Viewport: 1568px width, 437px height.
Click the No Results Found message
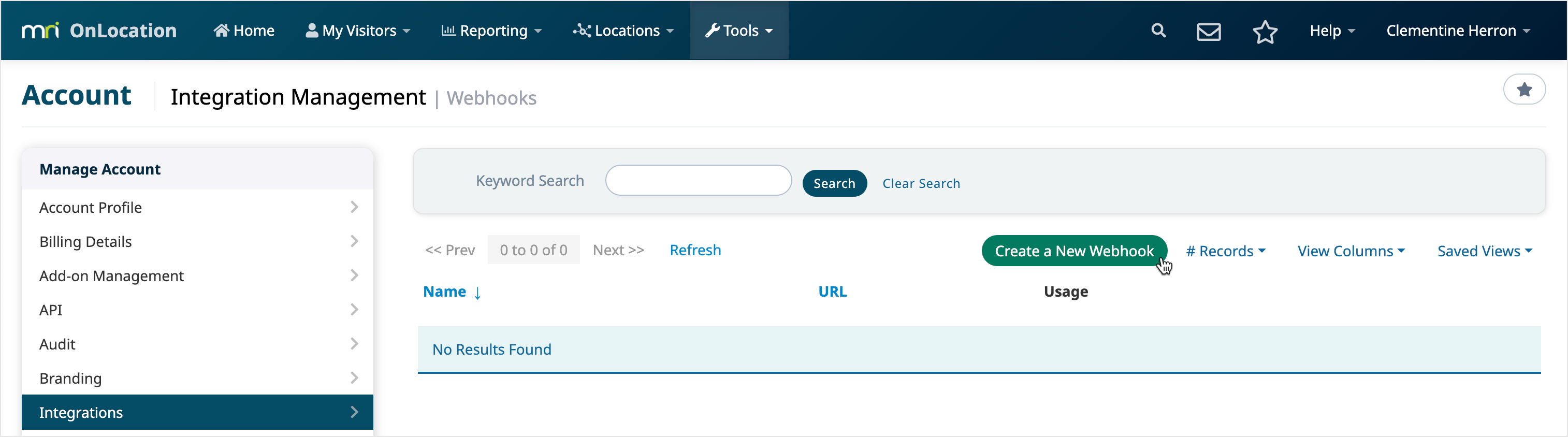[x=492, y=349]
